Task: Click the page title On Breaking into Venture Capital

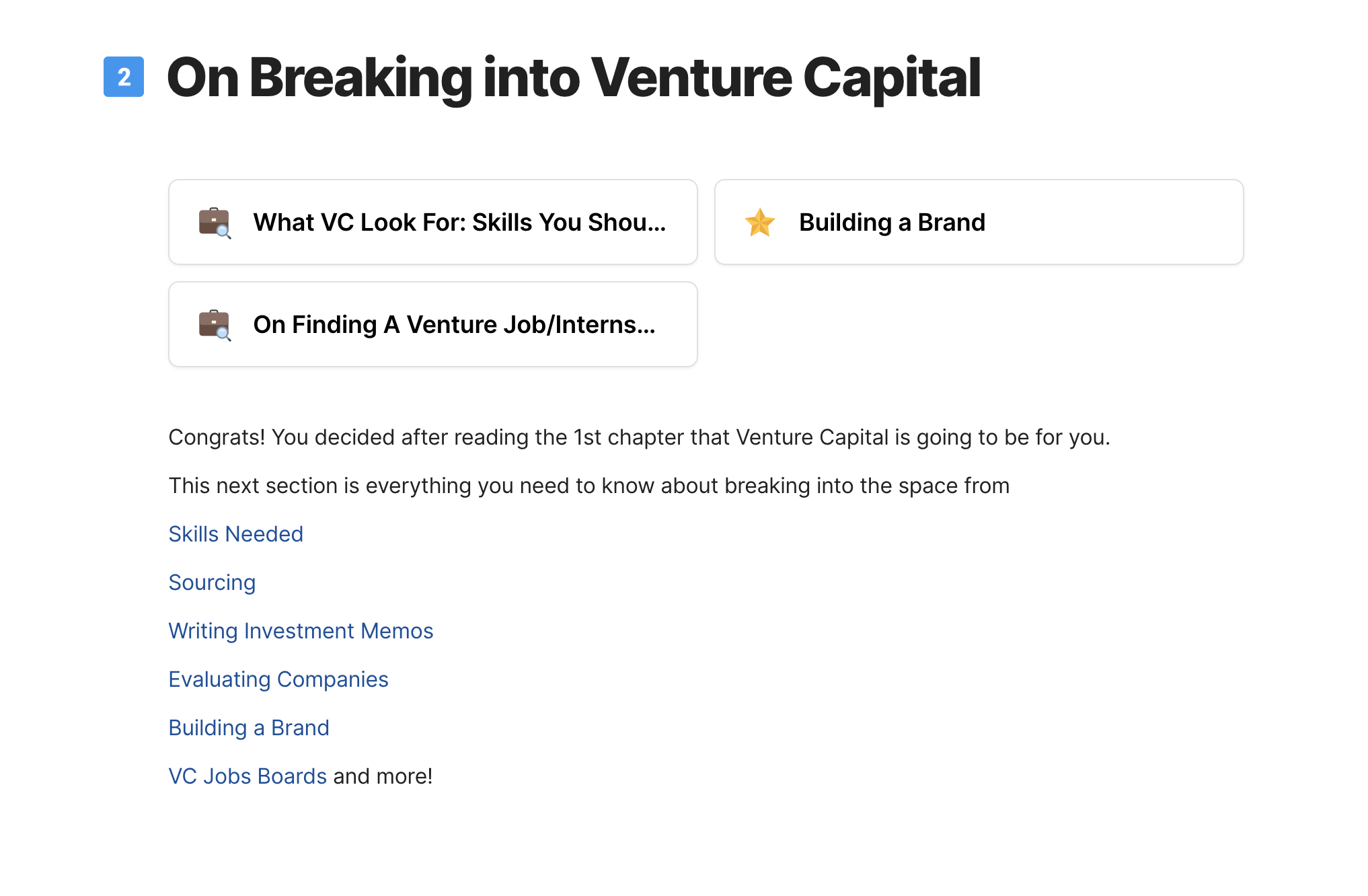Action: 574,78
